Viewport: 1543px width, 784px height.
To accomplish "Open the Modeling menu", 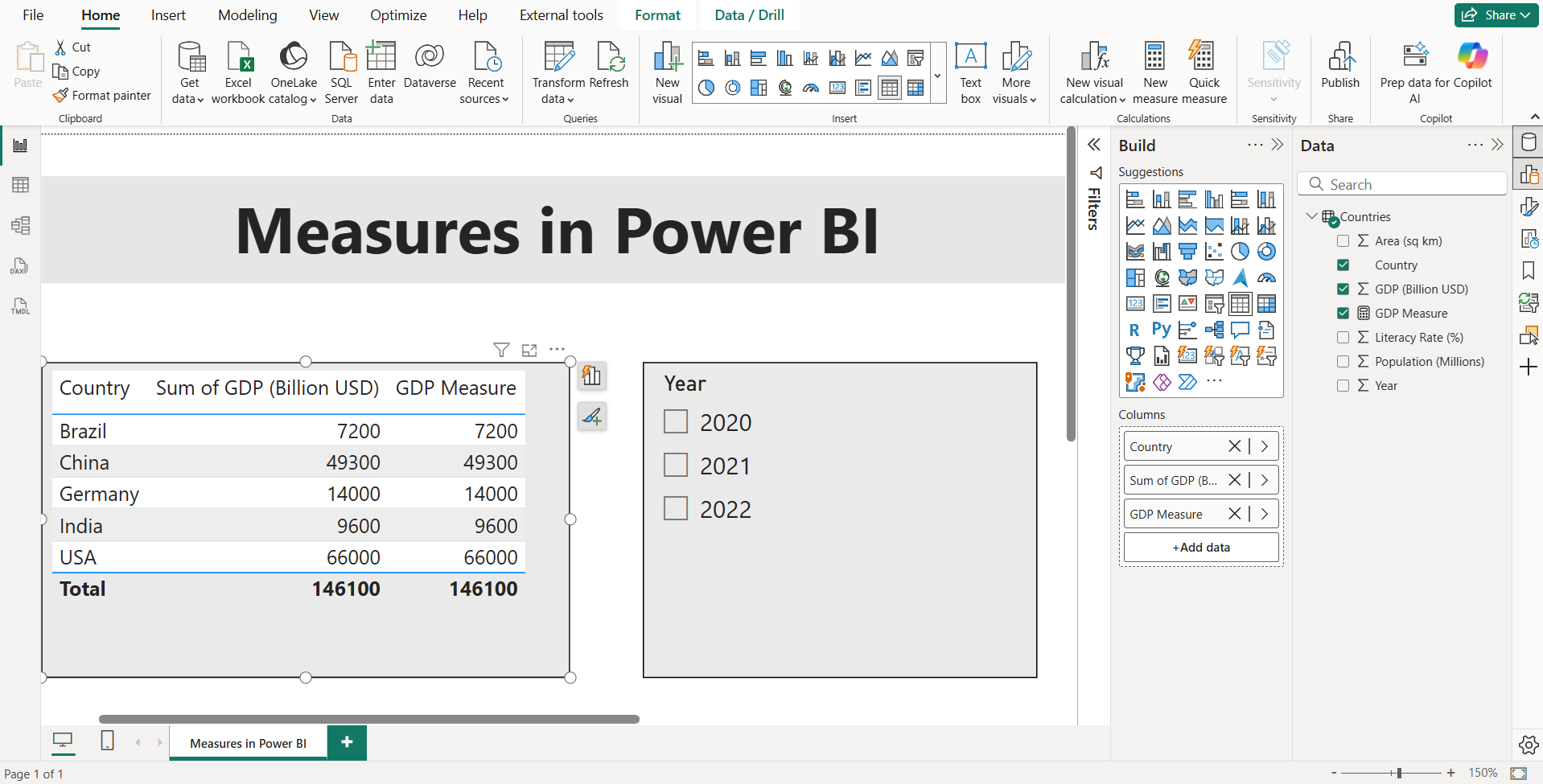I will pyautogui.click(x=247, y=14).
